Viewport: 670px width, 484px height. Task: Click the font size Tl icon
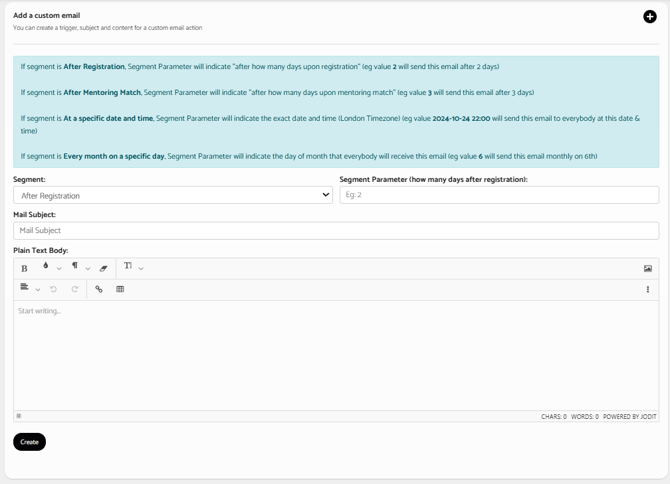128,266
